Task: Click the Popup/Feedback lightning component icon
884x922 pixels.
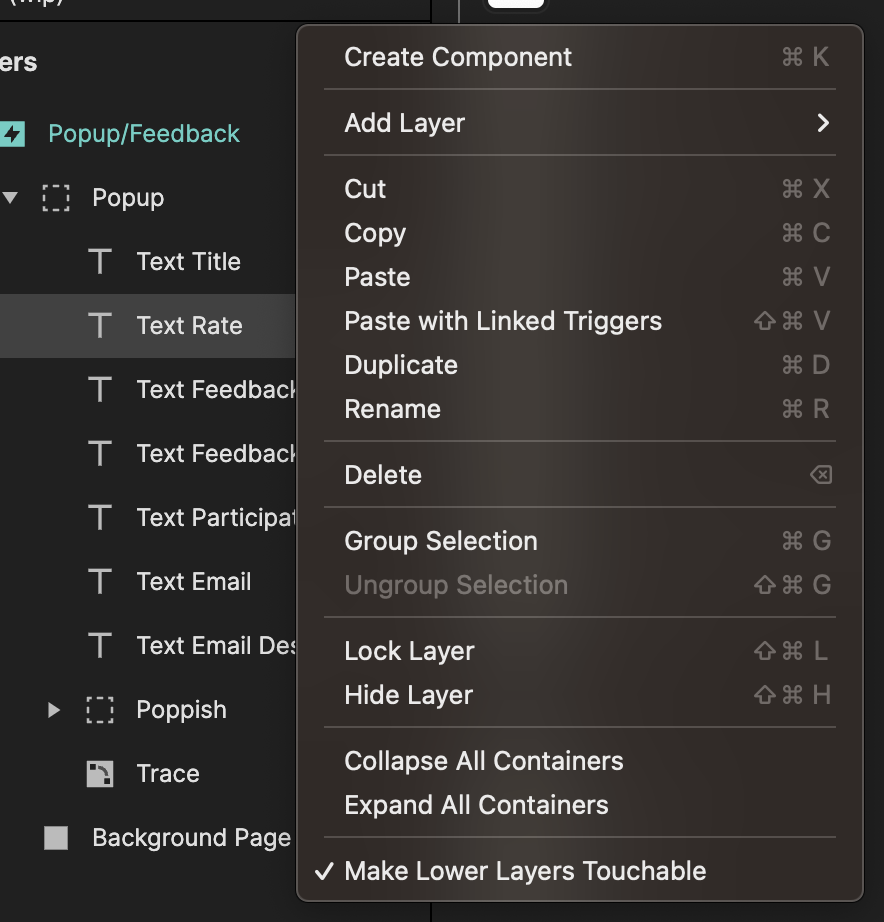Action: tap(12, 133)
